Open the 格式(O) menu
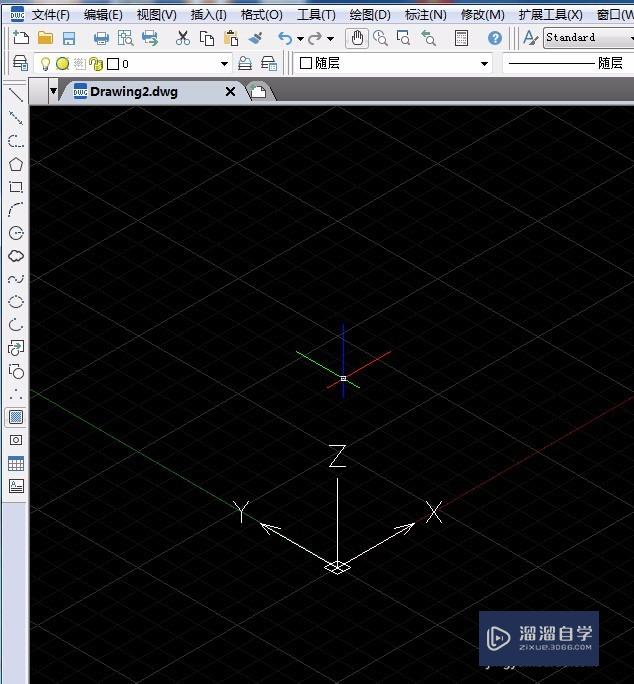The height and width of the screenshot is (684, 634). 261,15
